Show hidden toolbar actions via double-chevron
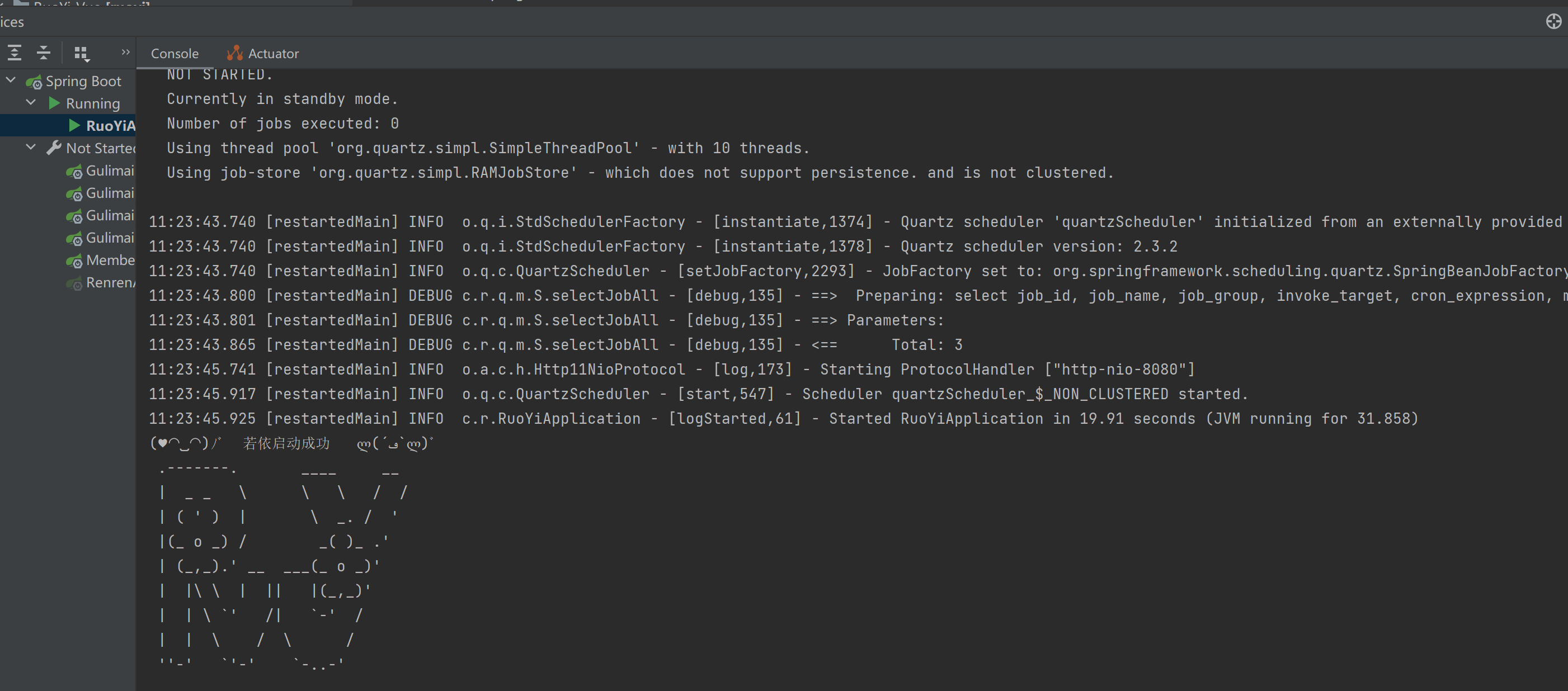 (x=125, y=53)
